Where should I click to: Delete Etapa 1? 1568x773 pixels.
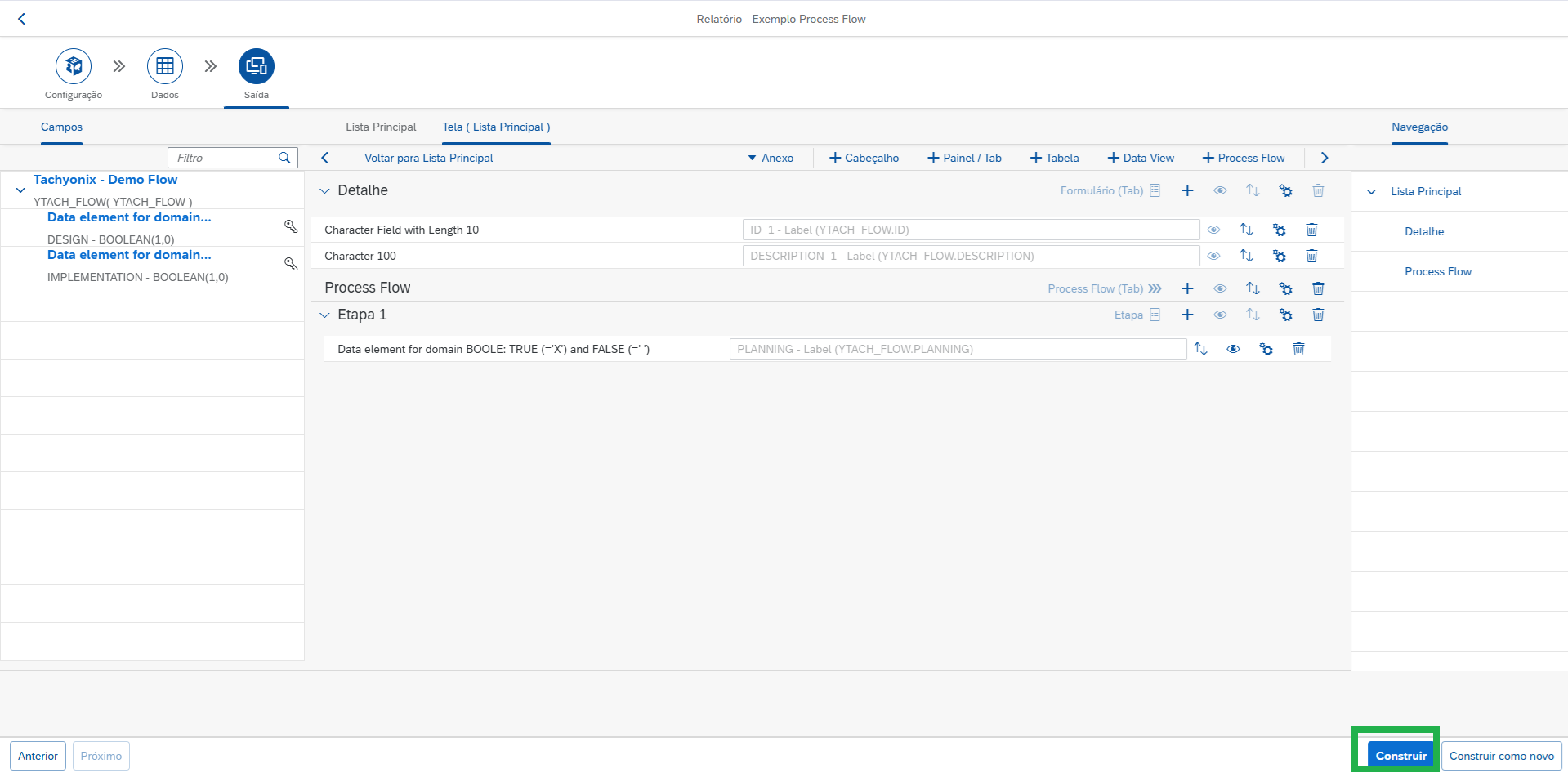coord(1318,315)
